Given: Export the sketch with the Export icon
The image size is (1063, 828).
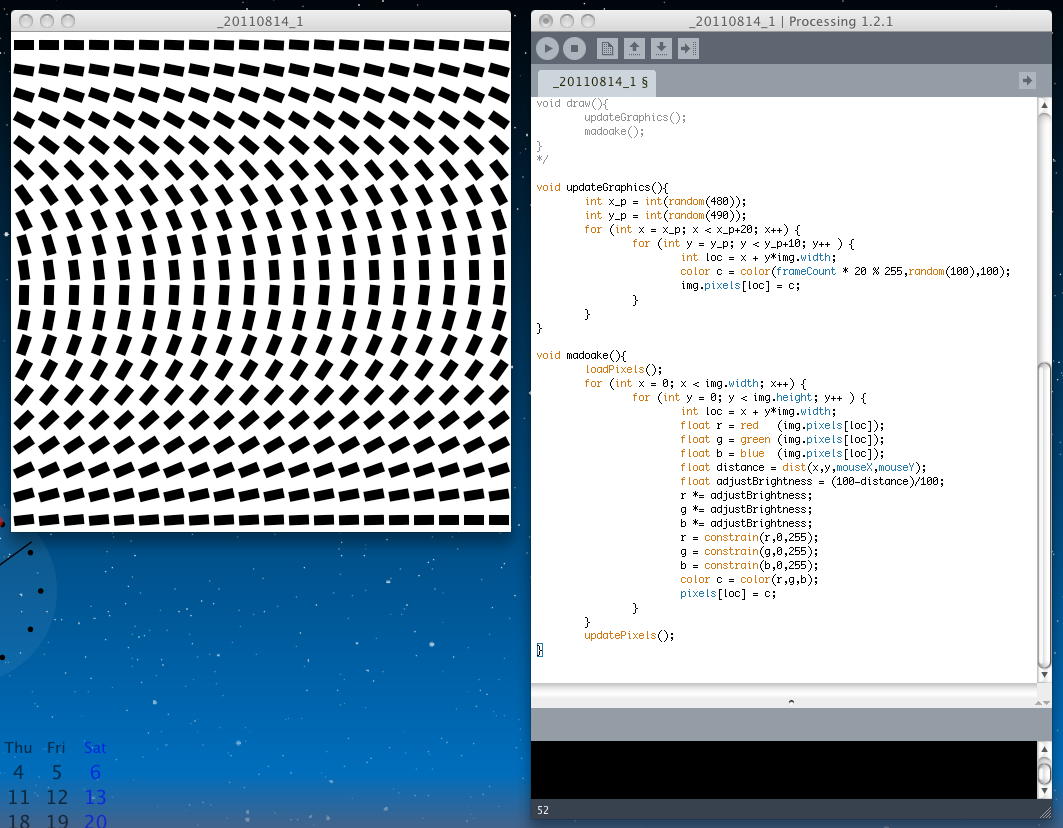Looking at the screenshot, I should pyautogui.click(x=688, y=49).
